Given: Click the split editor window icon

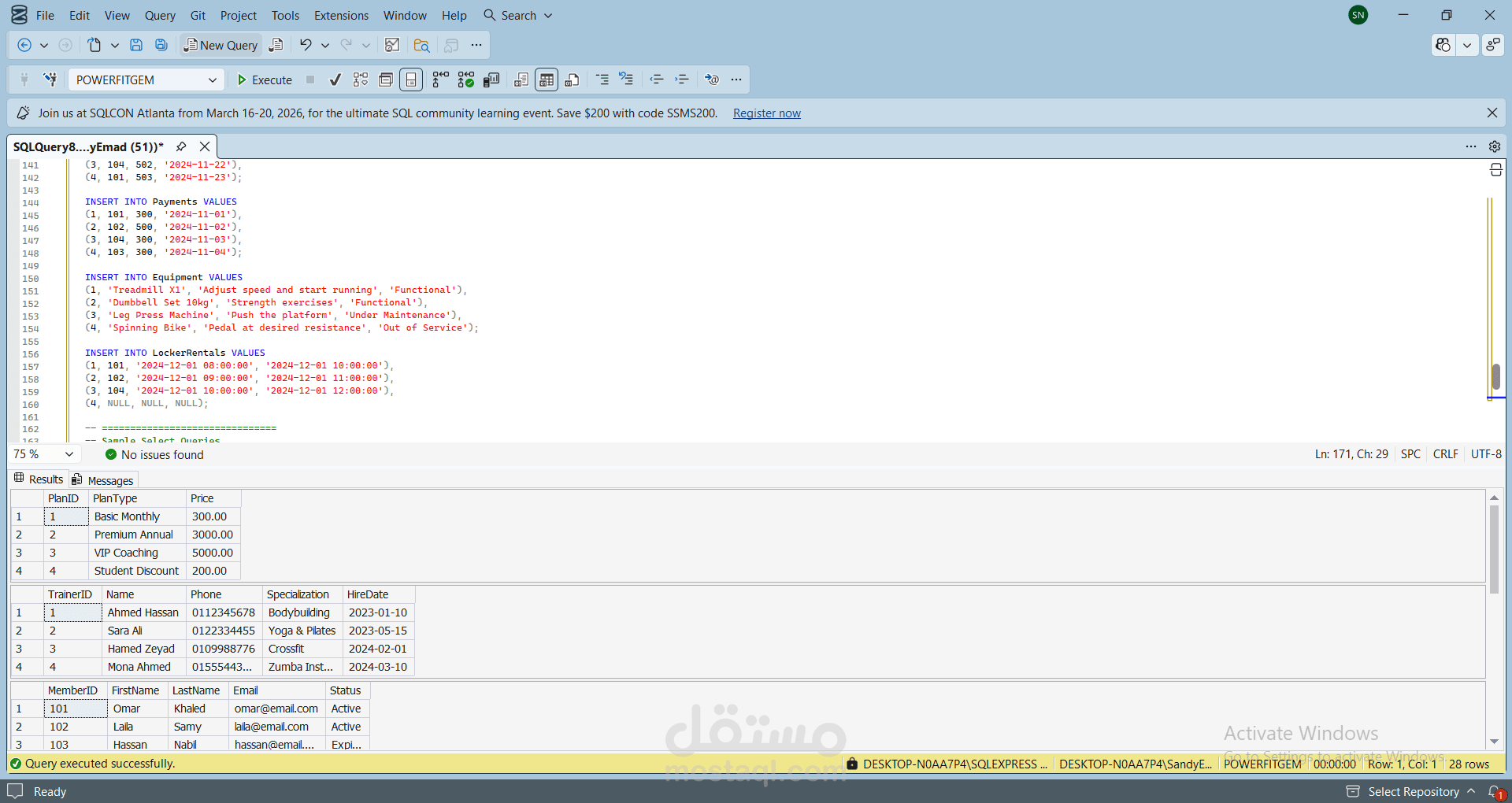Looking at the screenshot, I should point(1496,170).
